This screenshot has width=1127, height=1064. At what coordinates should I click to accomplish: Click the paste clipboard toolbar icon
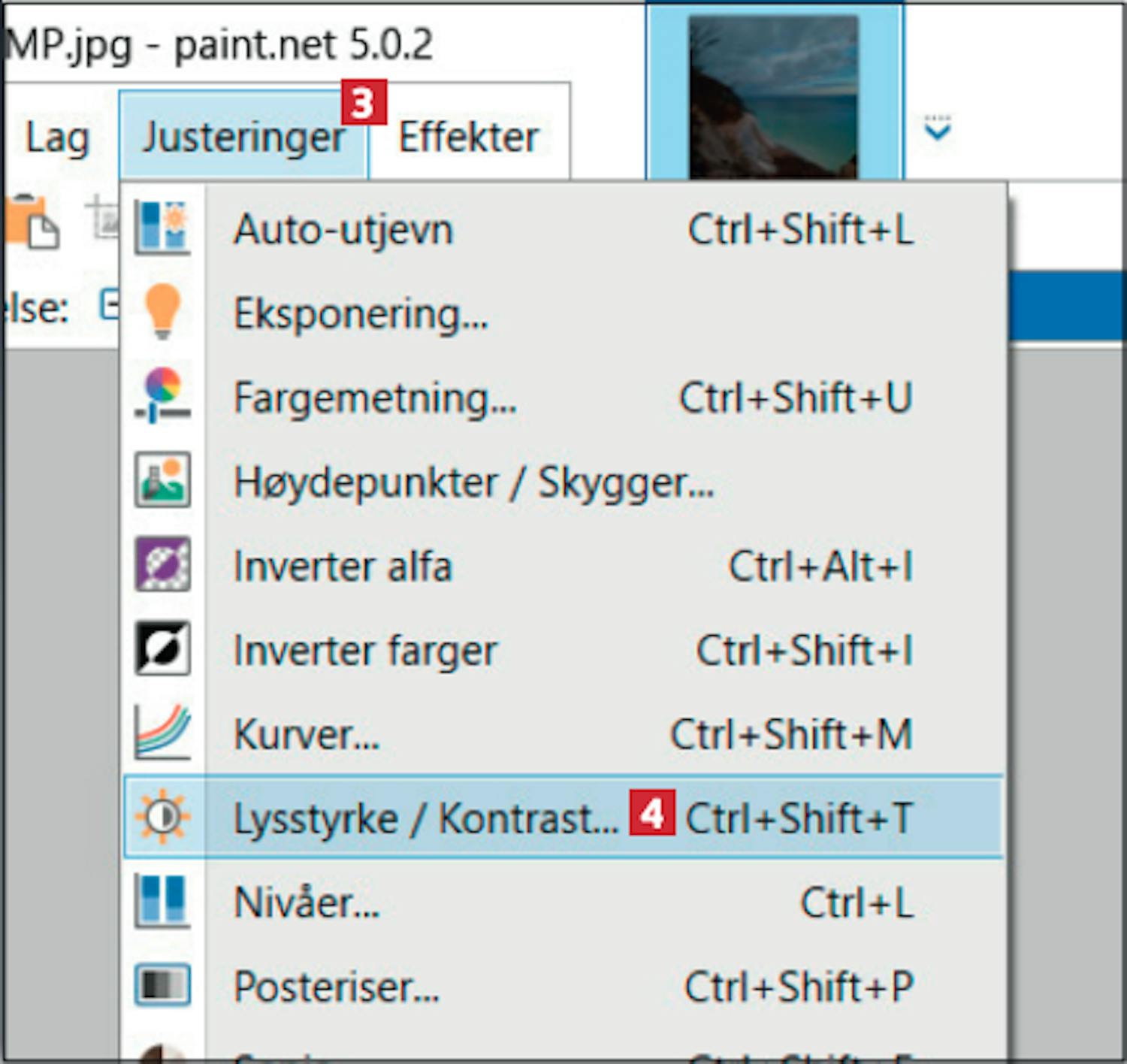32,221
